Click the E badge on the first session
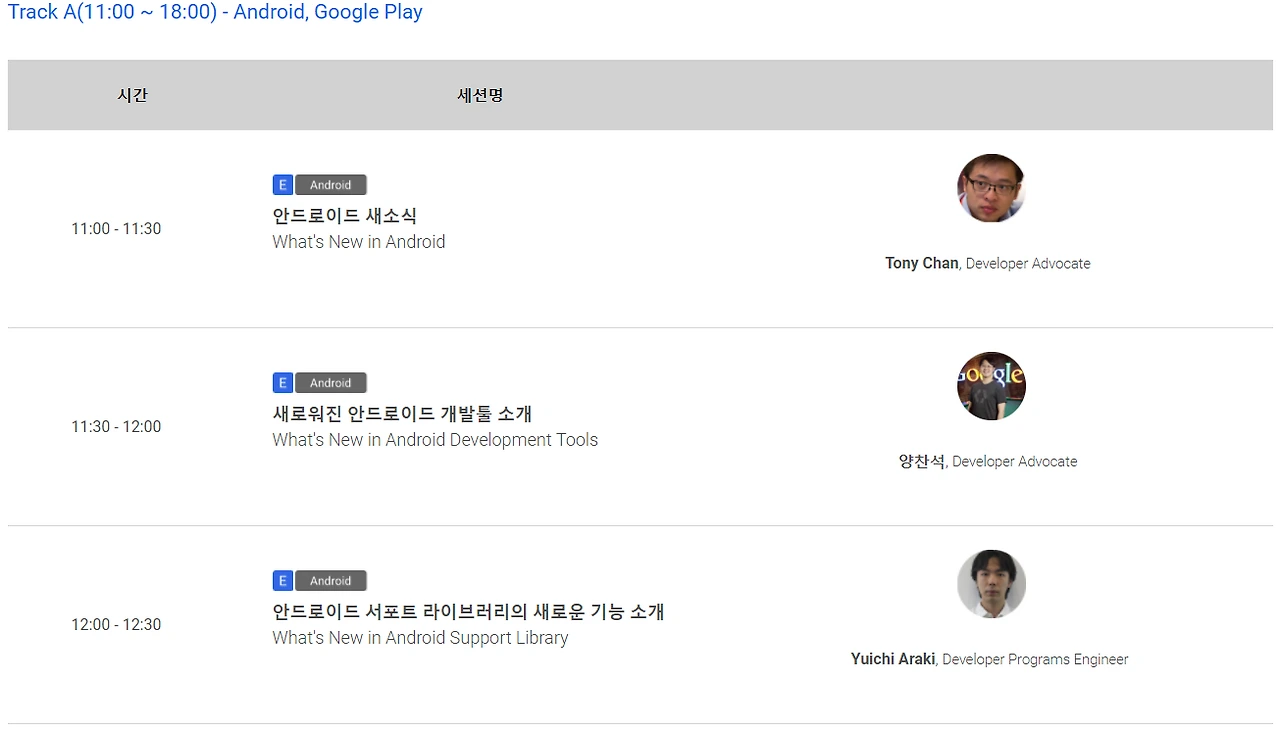This screenshot has width=1280, height=730. click(x=282, y=184)
